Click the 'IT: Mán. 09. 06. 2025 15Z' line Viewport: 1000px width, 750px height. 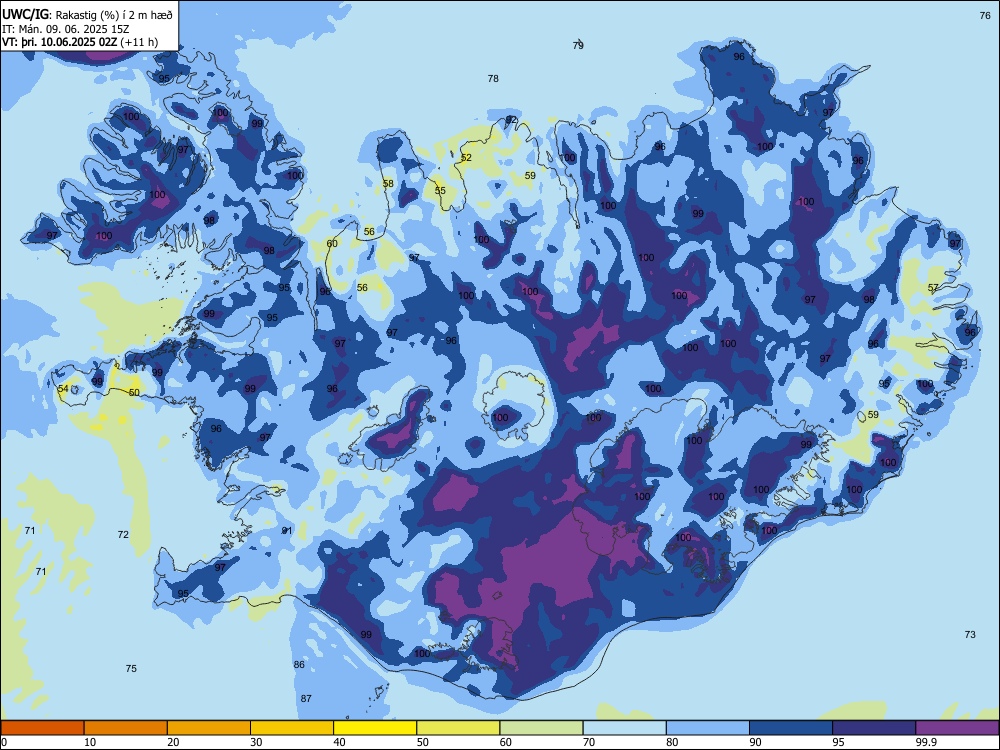66,29
